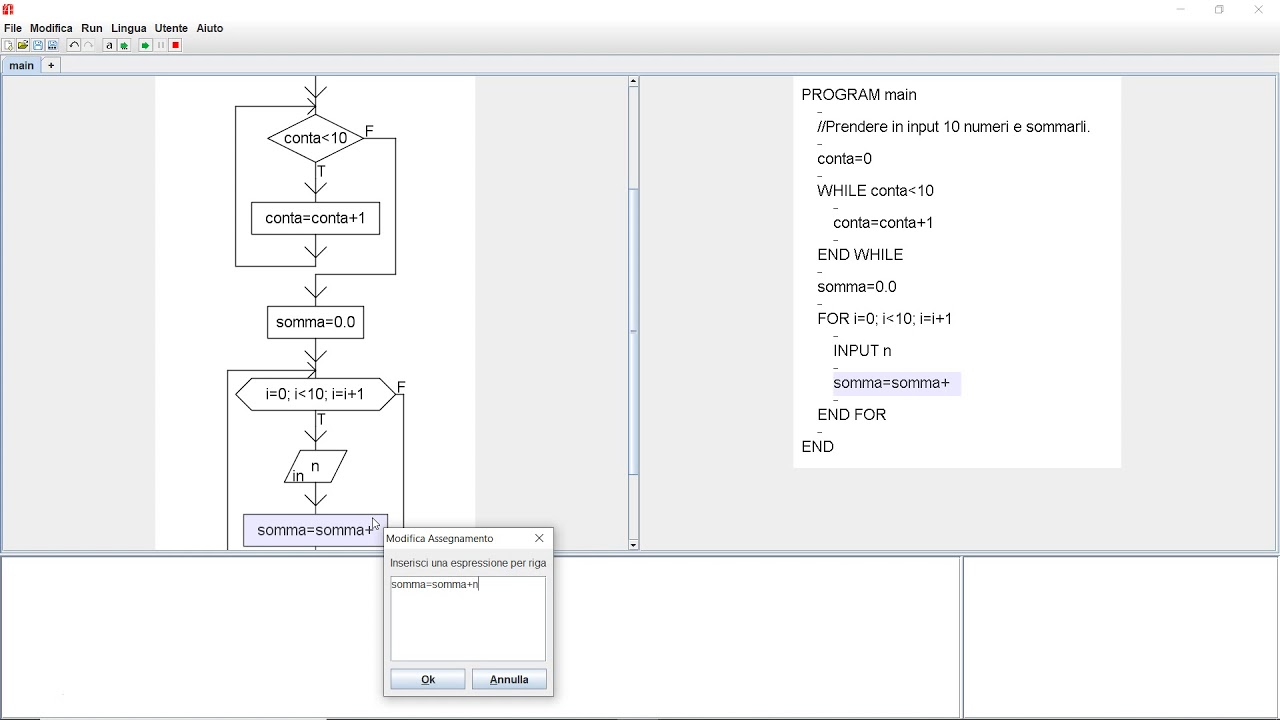Close the Modifica Assegnamento dialog

(x=540, y=538)
